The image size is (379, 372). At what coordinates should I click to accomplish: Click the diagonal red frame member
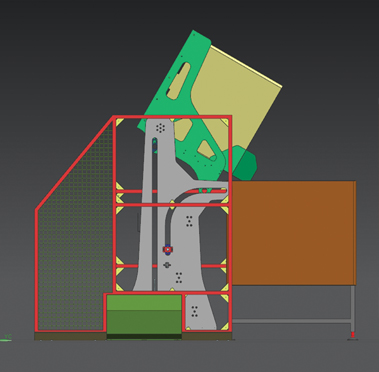(75, 163)
